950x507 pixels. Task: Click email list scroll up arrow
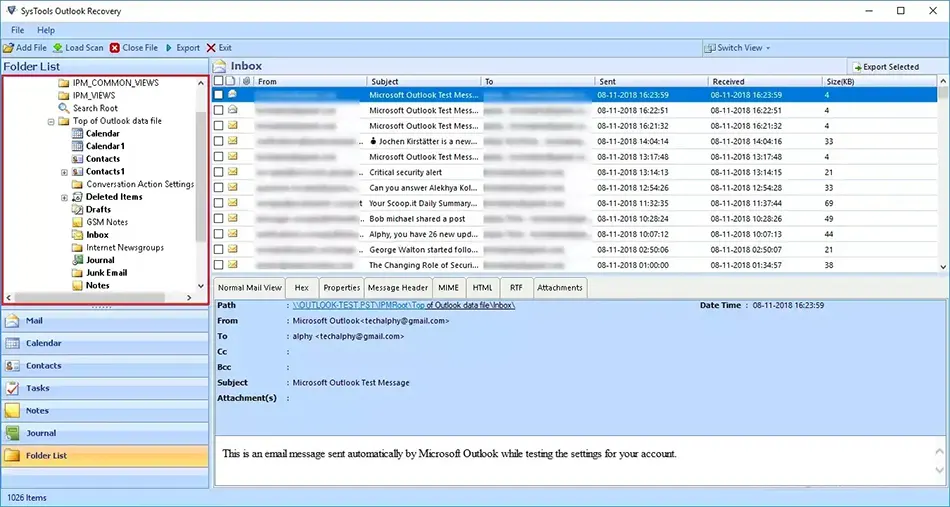tap(943, 81)
